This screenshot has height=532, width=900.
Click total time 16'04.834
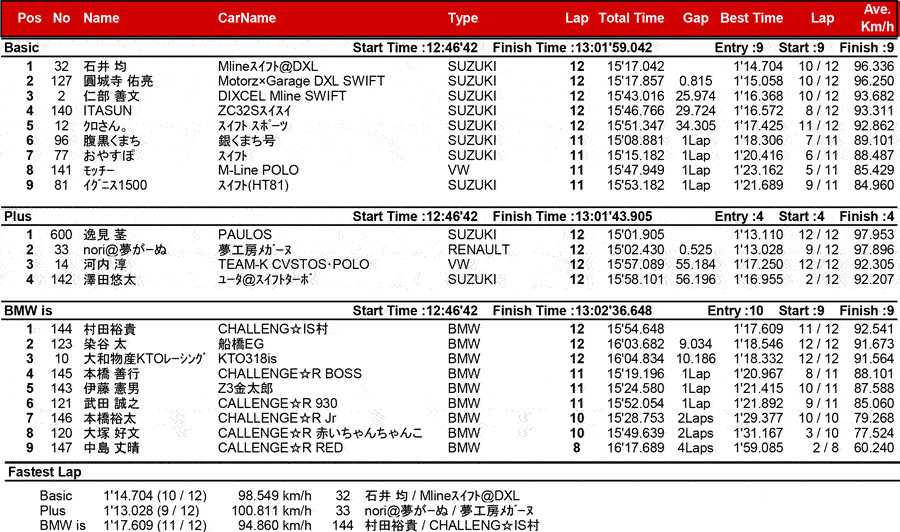coord(635,359)
